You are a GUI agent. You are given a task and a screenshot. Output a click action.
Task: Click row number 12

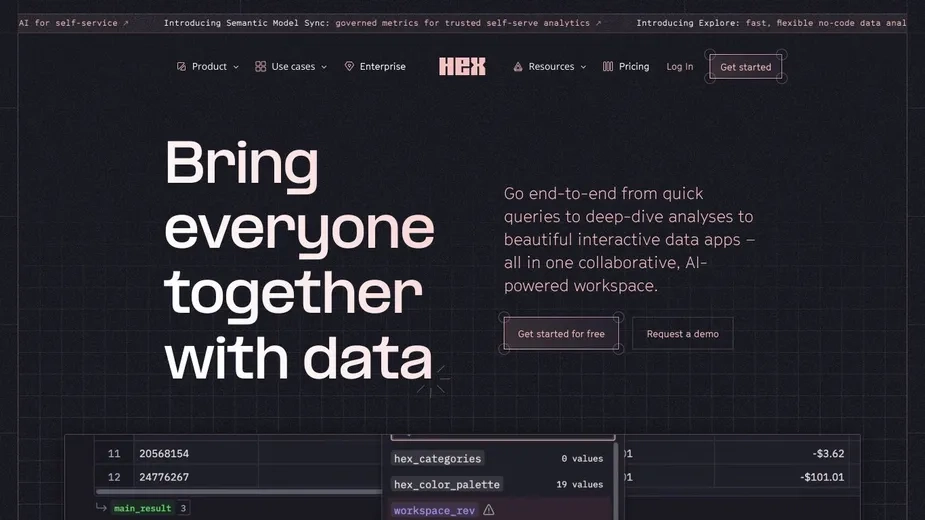(114, 477)
